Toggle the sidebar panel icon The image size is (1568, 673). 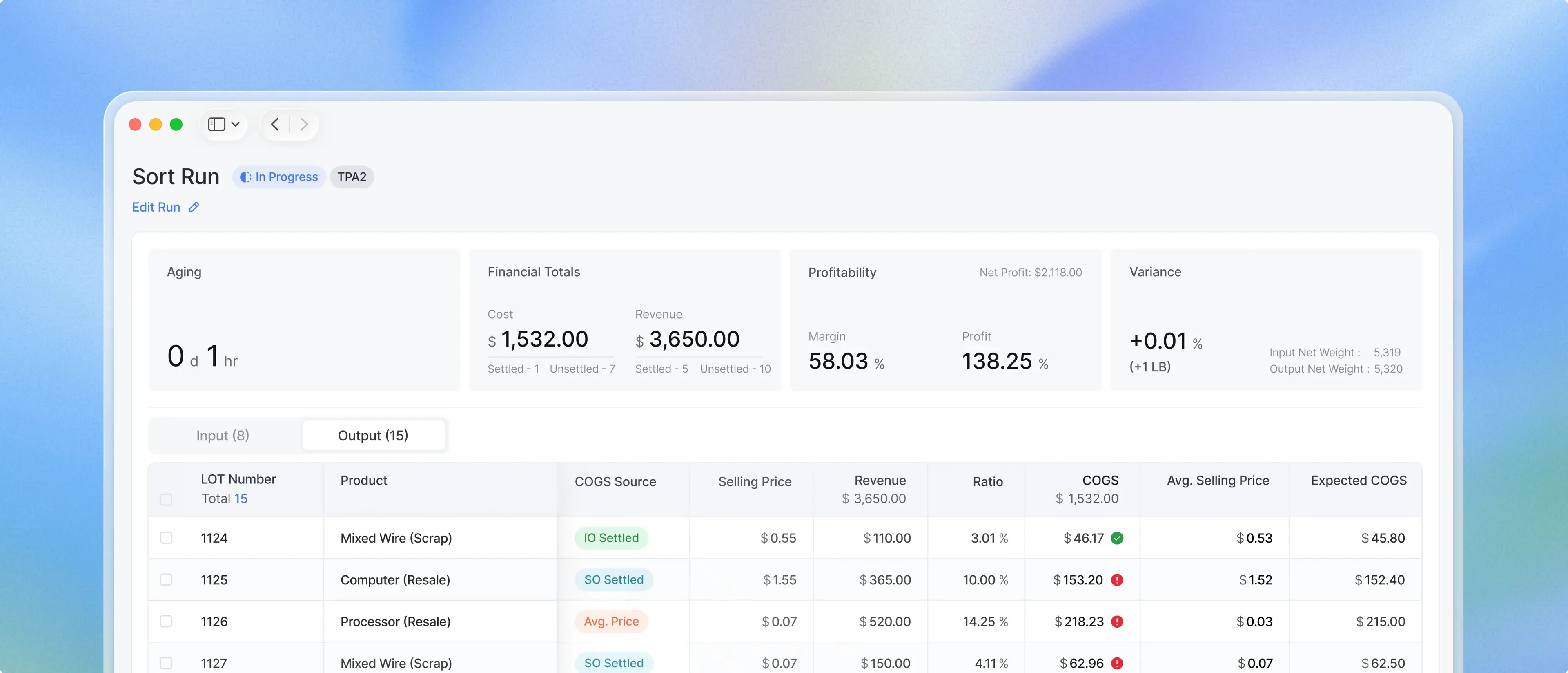click(x=216, y=124)
